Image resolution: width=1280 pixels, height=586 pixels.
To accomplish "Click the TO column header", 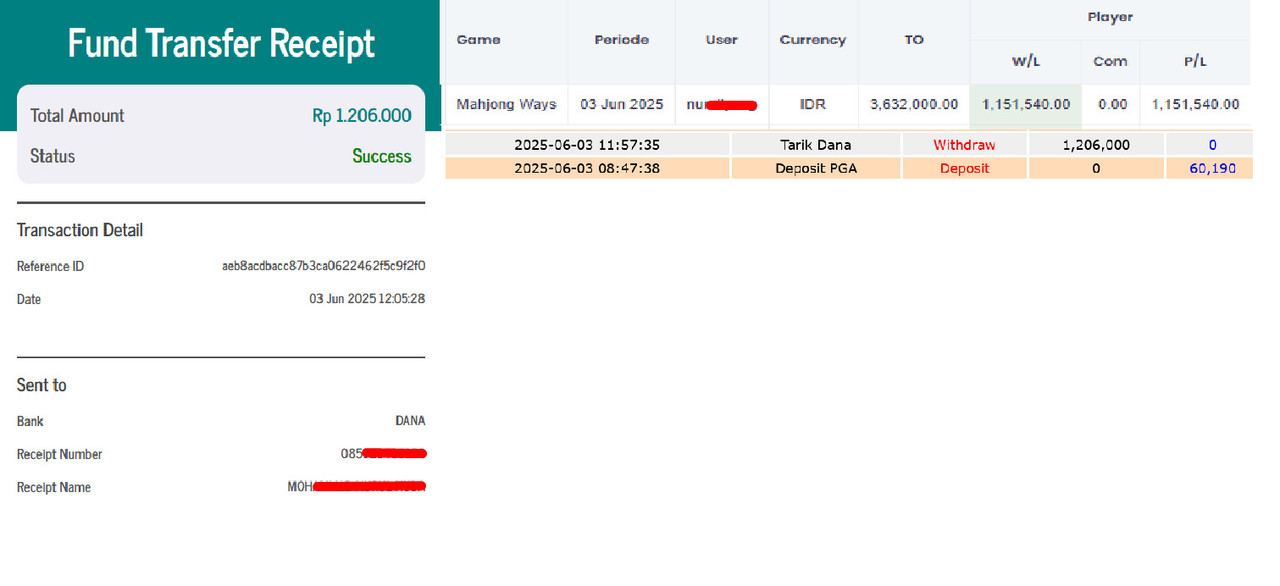I will (914, 40).
